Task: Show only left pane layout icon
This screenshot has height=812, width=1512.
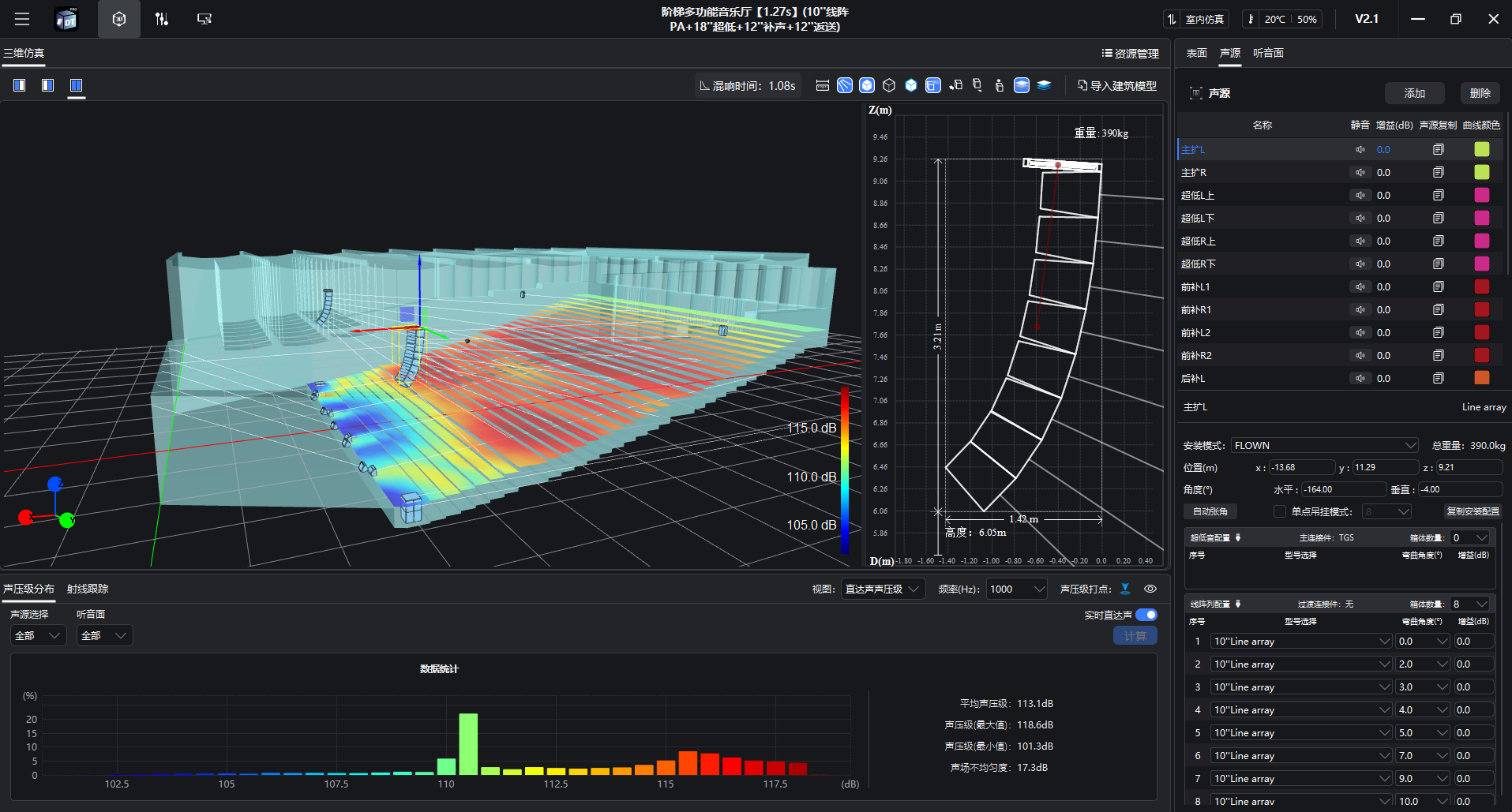Action: pos(20,85)
